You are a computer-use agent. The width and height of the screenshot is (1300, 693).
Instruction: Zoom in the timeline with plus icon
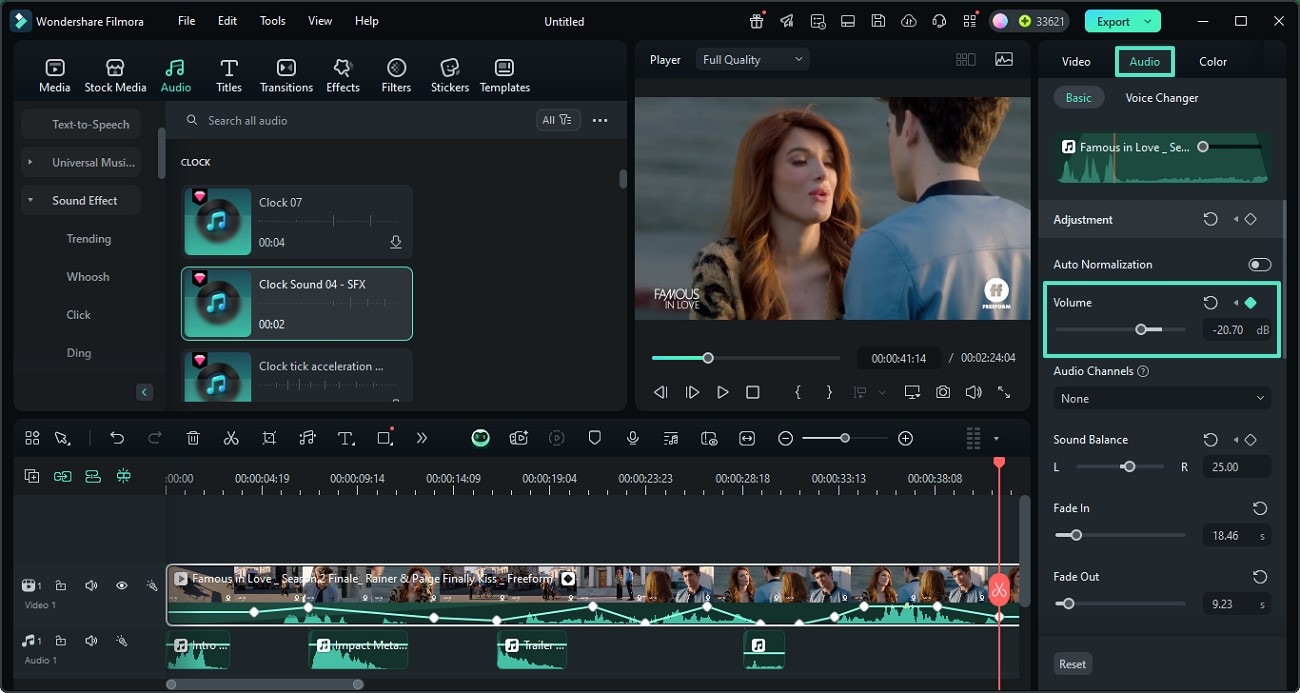click(x=905, y=438)
